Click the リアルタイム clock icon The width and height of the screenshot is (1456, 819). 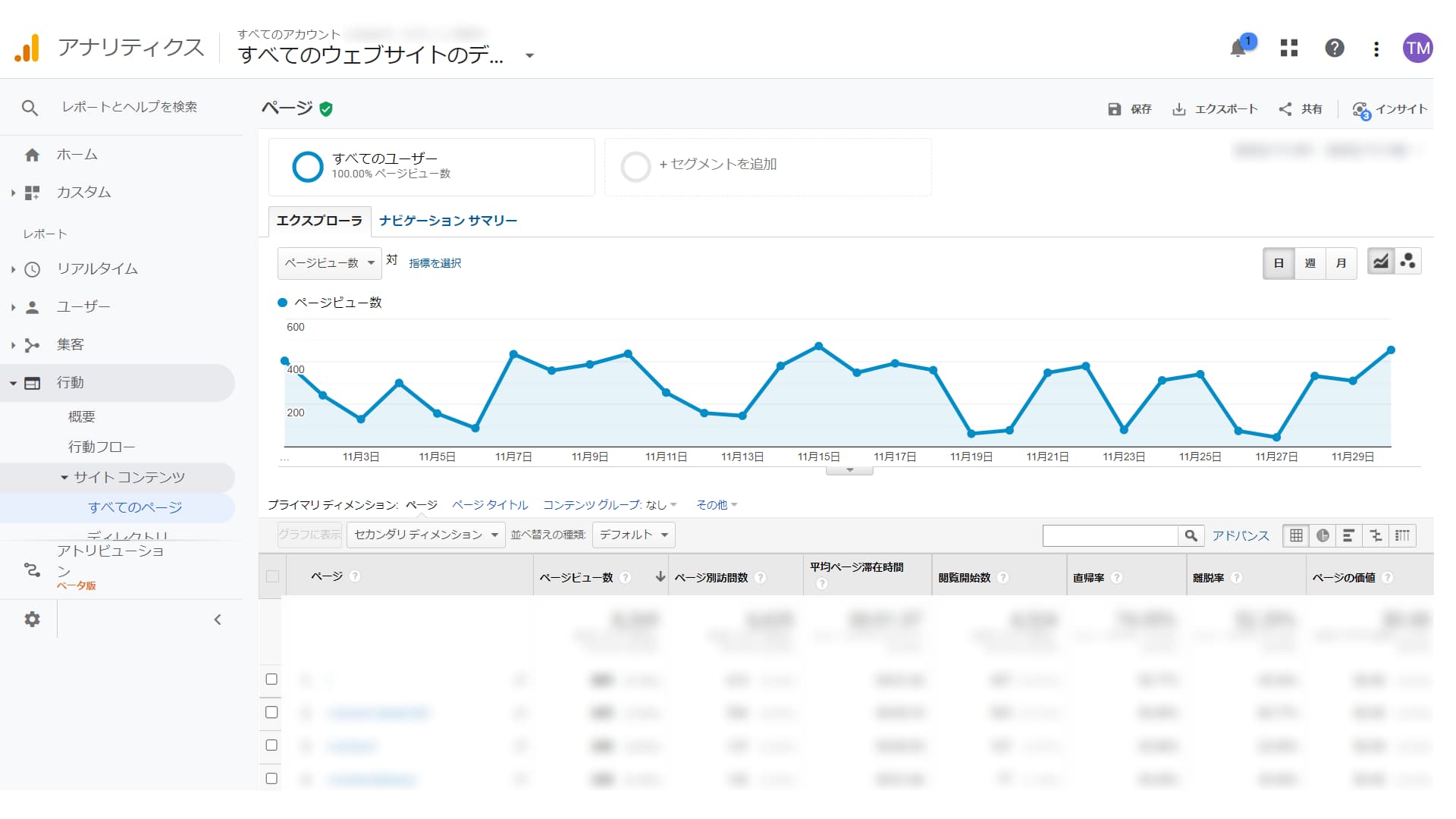32,269
